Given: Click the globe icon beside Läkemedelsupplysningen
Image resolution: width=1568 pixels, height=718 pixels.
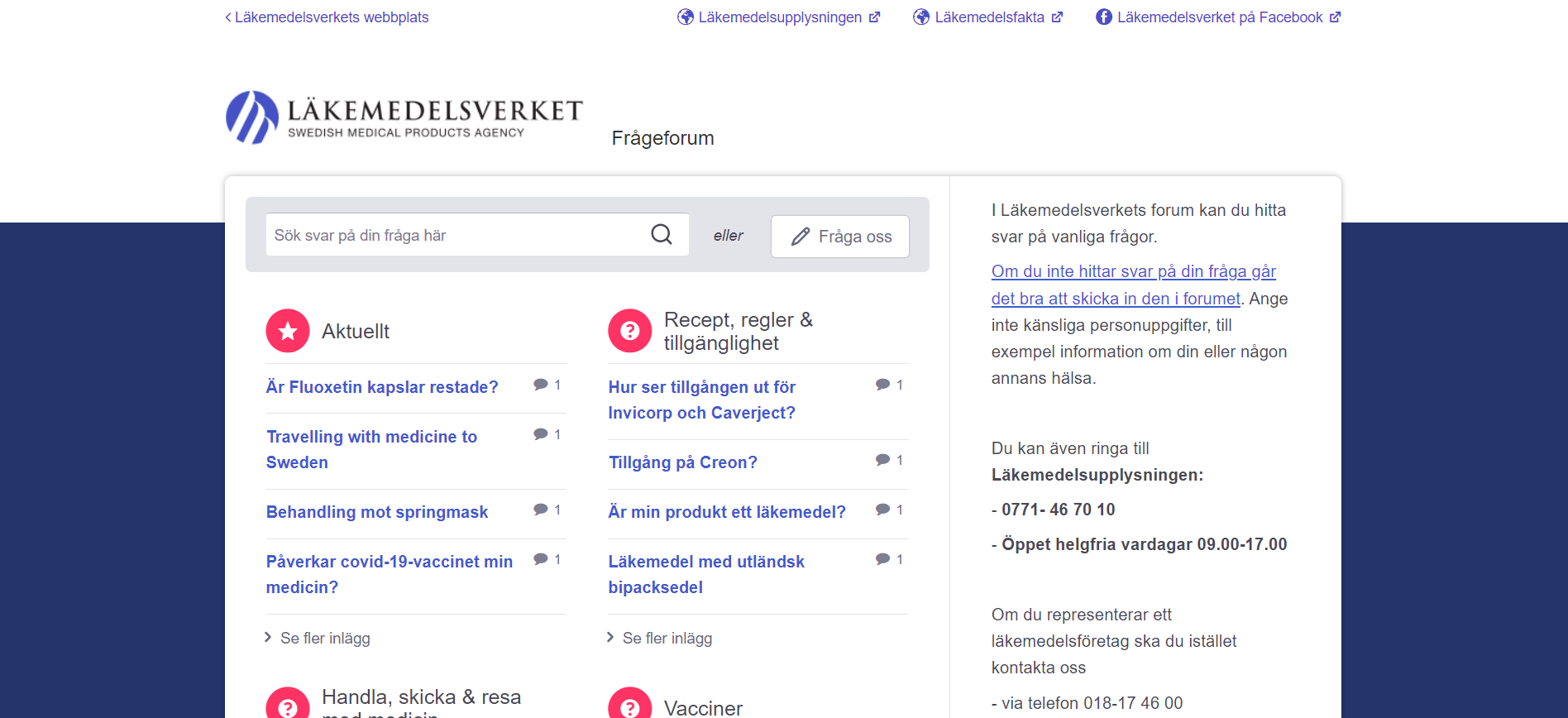Looking at the screenshot, I should coord(685,17).
